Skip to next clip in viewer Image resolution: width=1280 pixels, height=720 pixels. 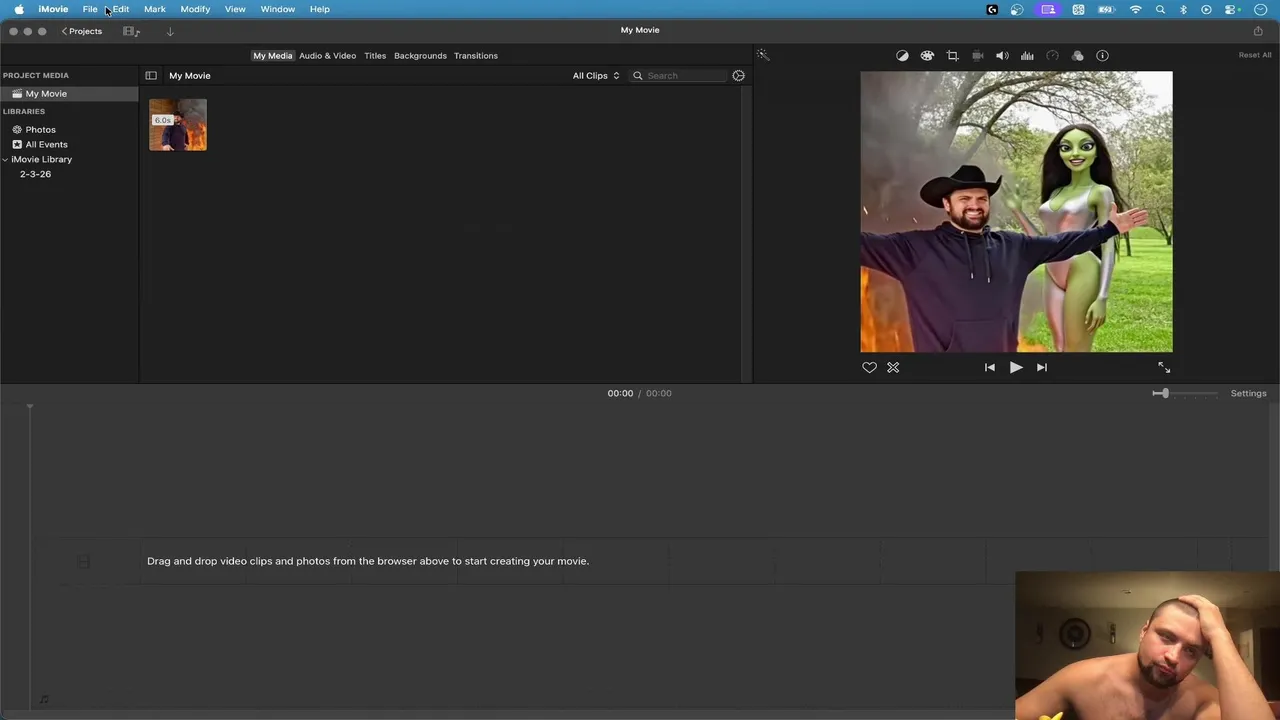coord(1042,367)
